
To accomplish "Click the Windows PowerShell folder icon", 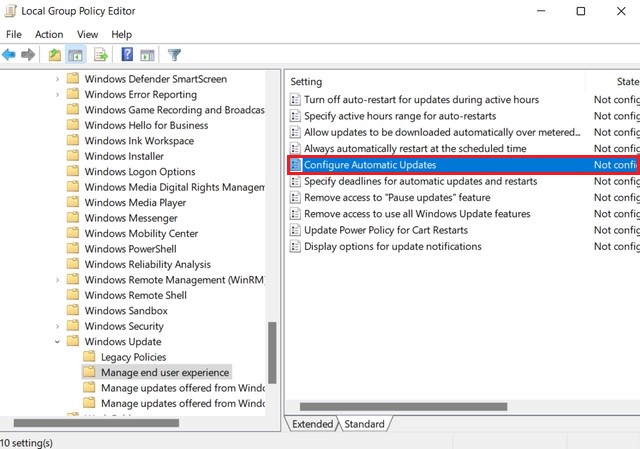I will [x=73, y=248].
